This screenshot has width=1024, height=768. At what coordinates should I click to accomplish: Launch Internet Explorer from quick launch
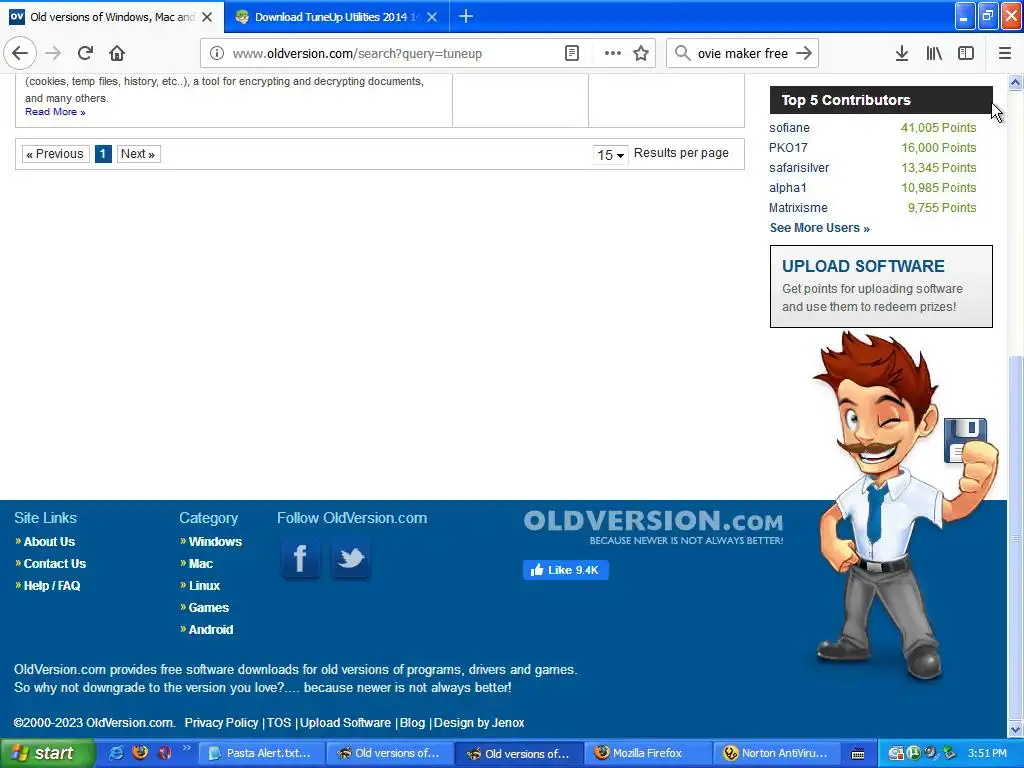click(x=116, y=753)
